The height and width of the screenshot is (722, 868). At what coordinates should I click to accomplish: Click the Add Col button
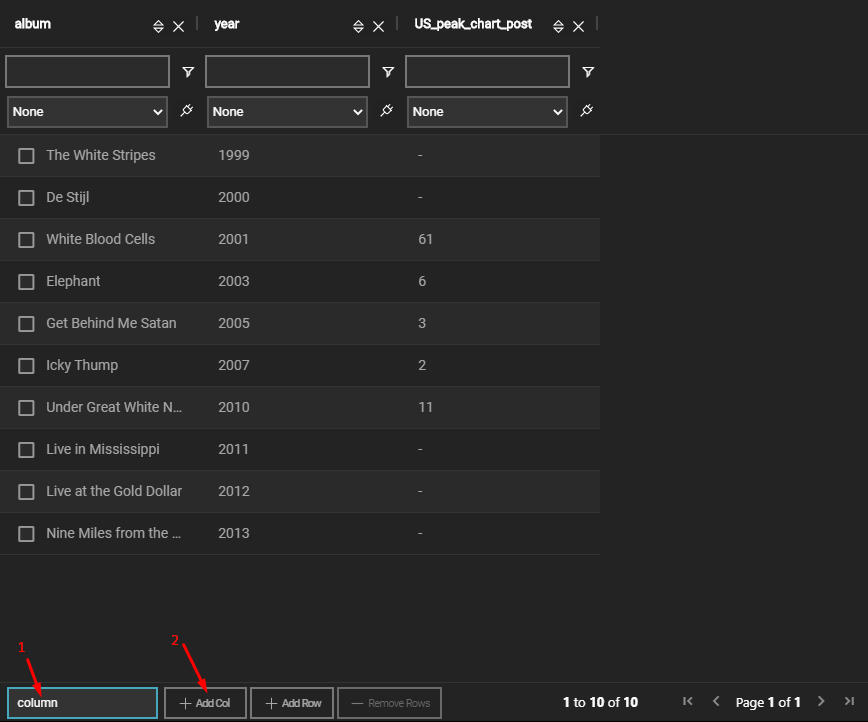tap(204, 702)
